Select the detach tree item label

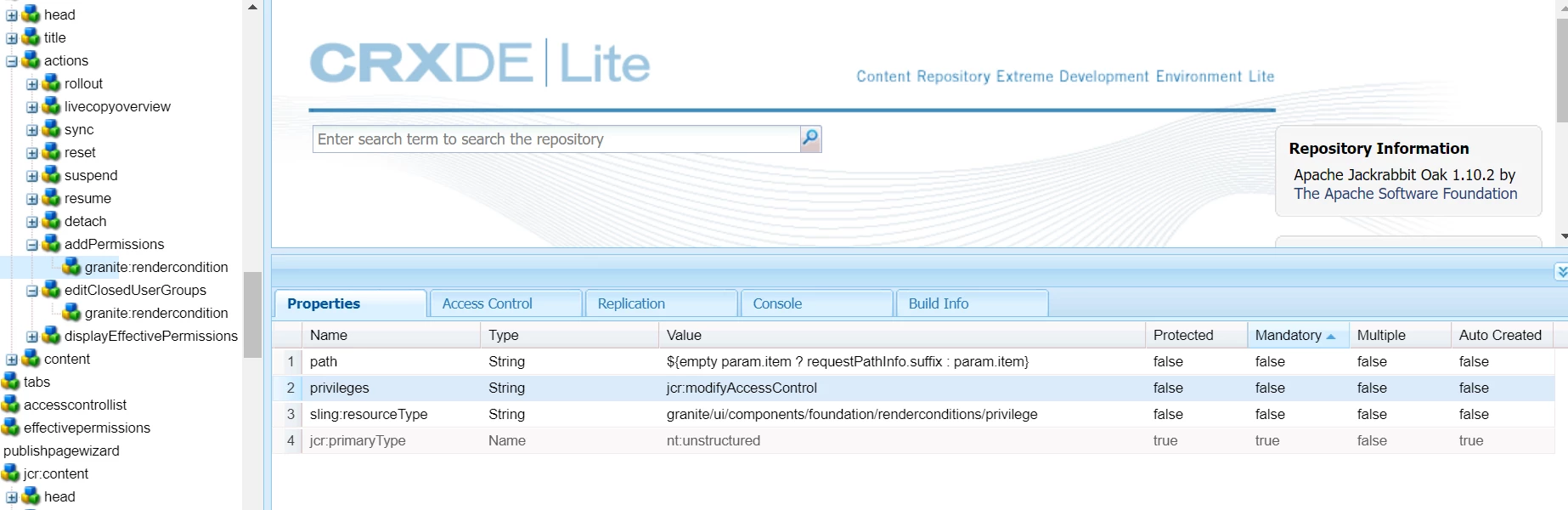[x=86, y=221]
